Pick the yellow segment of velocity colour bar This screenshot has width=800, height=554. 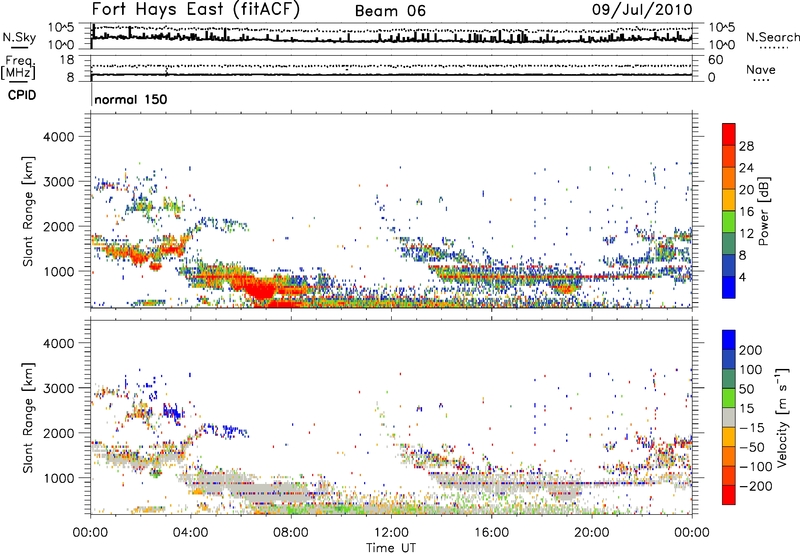pos(729,437)
